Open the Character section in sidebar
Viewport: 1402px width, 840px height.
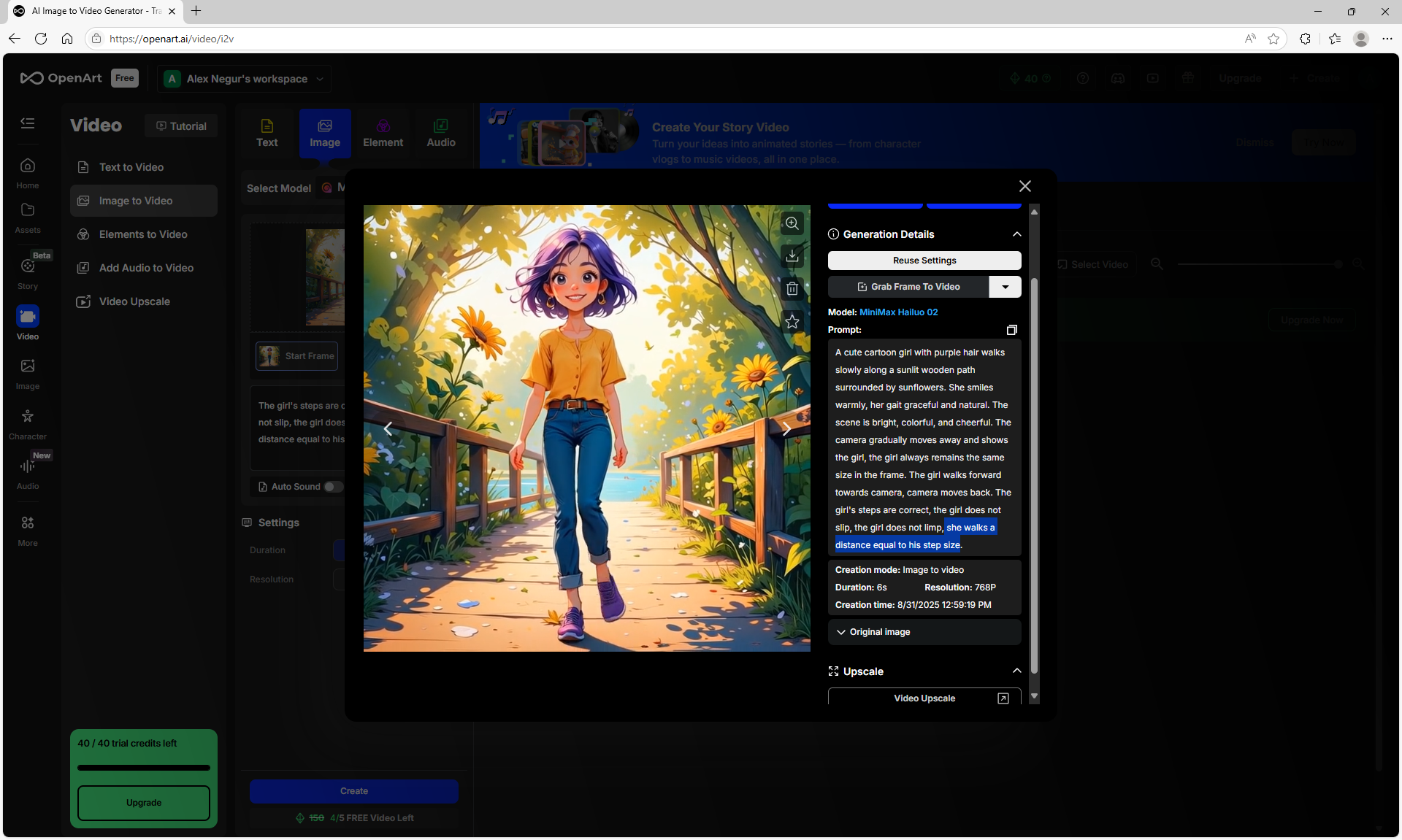(x=28, y=423)
